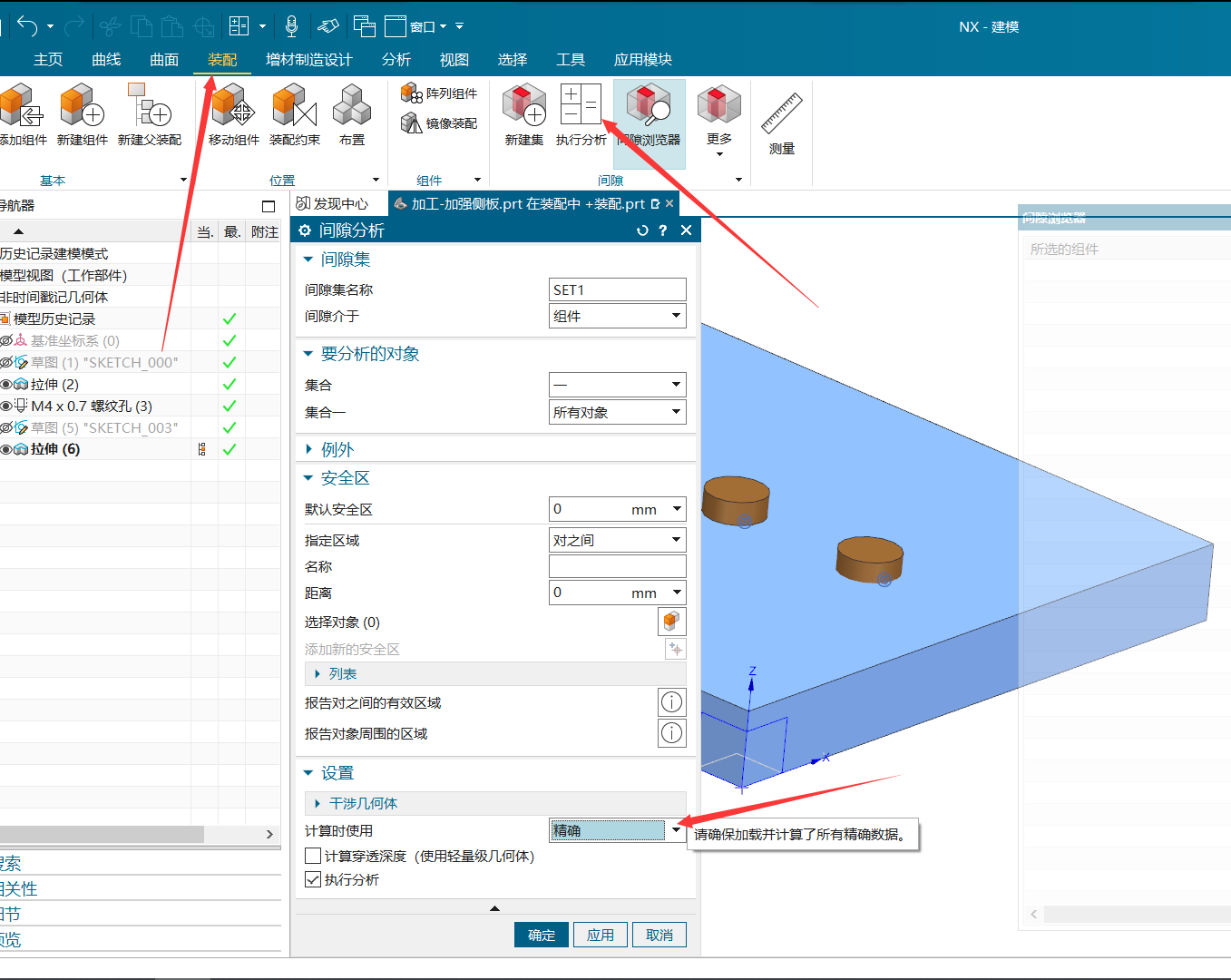Click the 装配约束 (Assembly Constraints) icon
Screen dimensions: 1231x980
(x=294, y=111)
